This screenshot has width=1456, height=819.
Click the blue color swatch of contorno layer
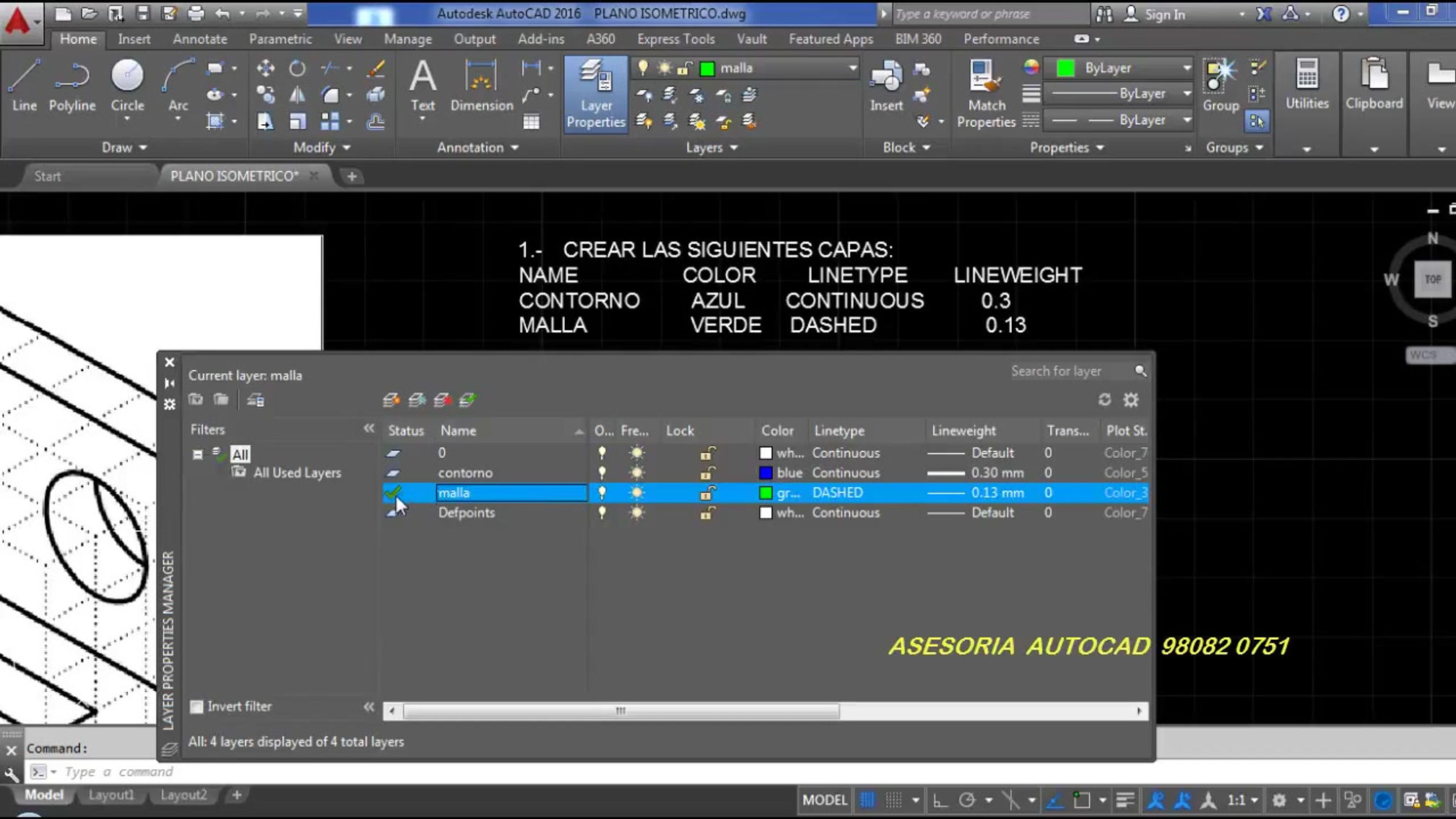pyautogui.click(x=766, y=473)
